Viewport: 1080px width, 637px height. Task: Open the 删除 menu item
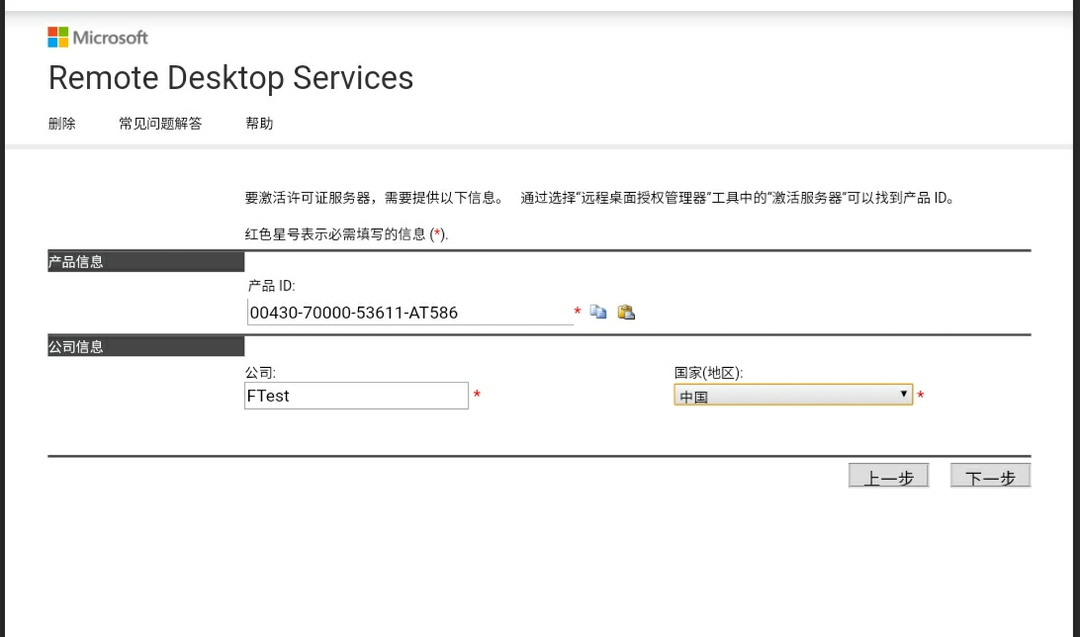pyautogui.click(x=62, y=123)
